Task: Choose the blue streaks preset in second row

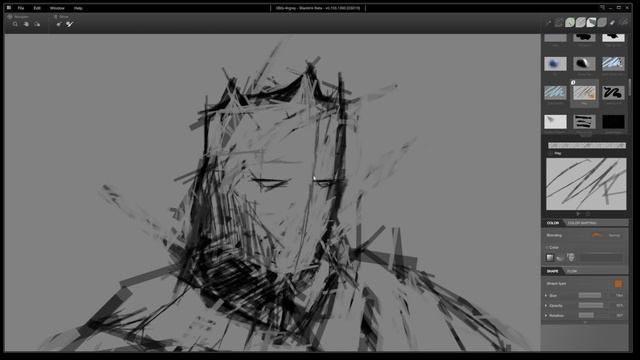Action: coord(613,64)
